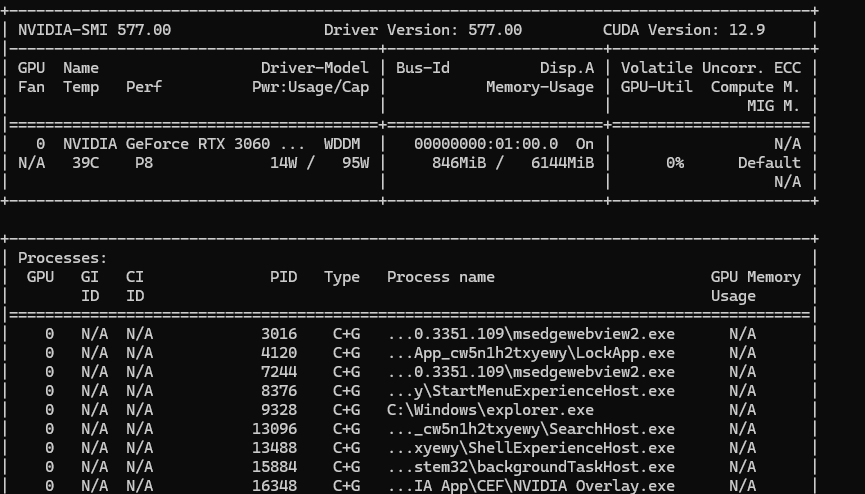Click the On display-active value

[x=585, y=144]
